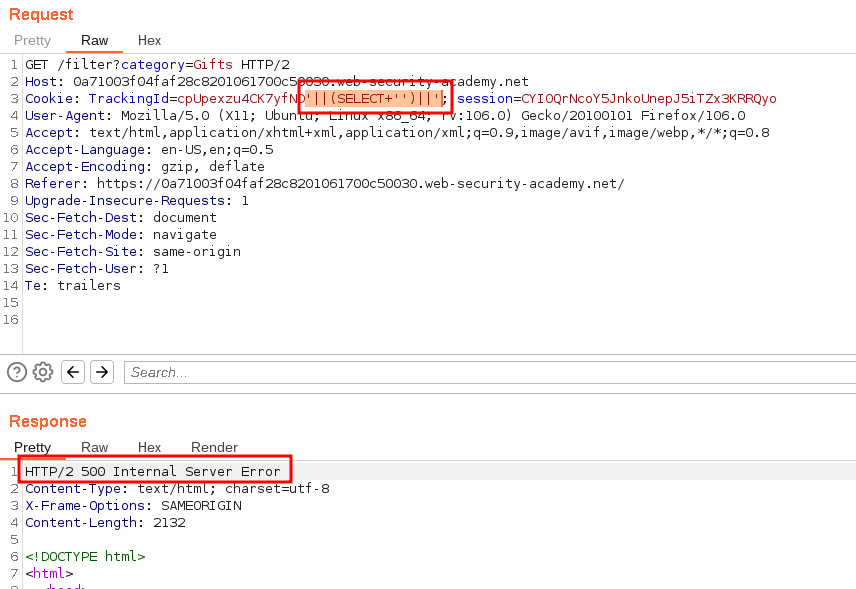Go to previous search match arrow
856x589 pixels.
73,372
